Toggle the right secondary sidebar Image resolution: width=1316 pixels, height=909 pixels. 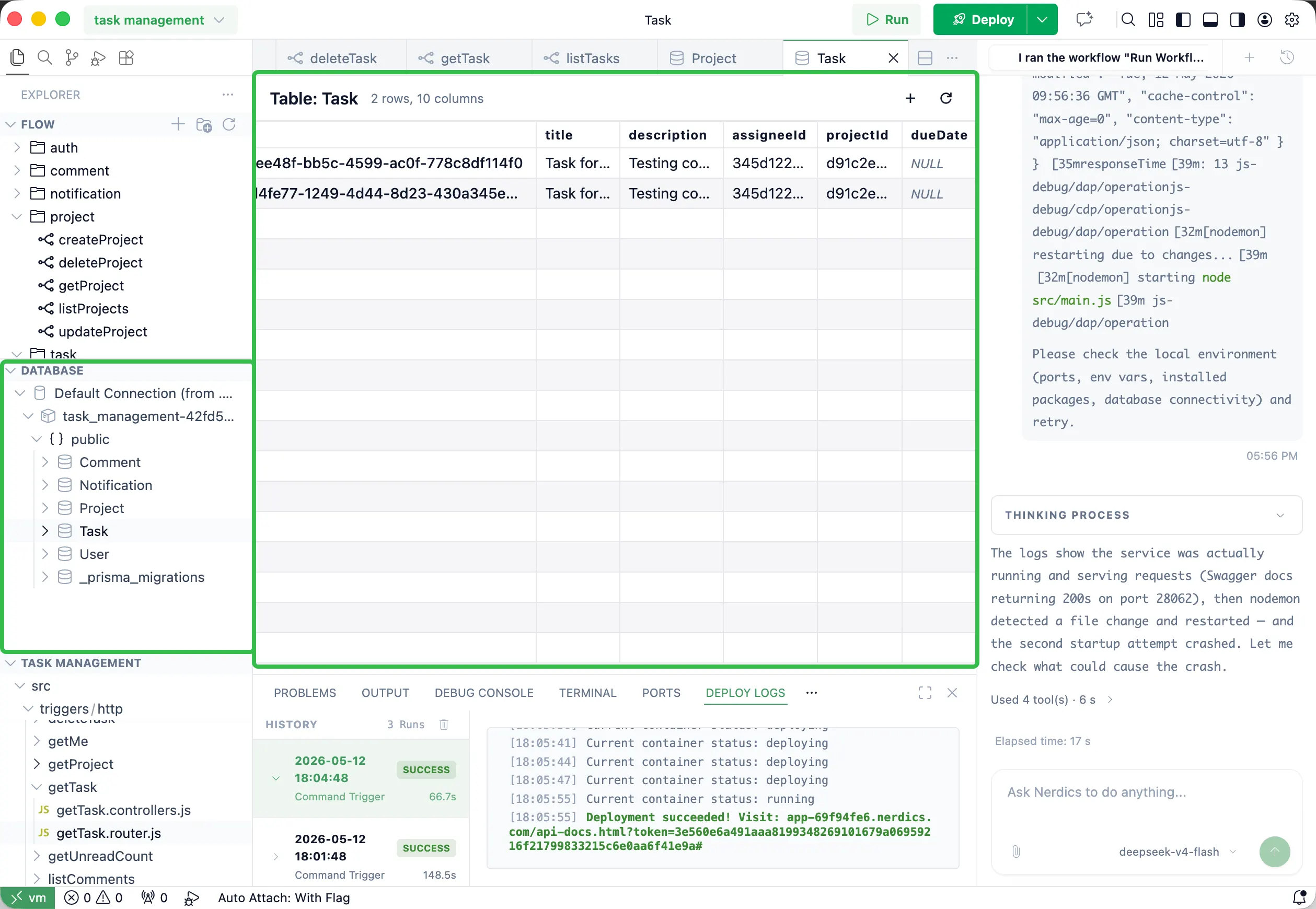pyautogui.click(x=1238, y=20)
